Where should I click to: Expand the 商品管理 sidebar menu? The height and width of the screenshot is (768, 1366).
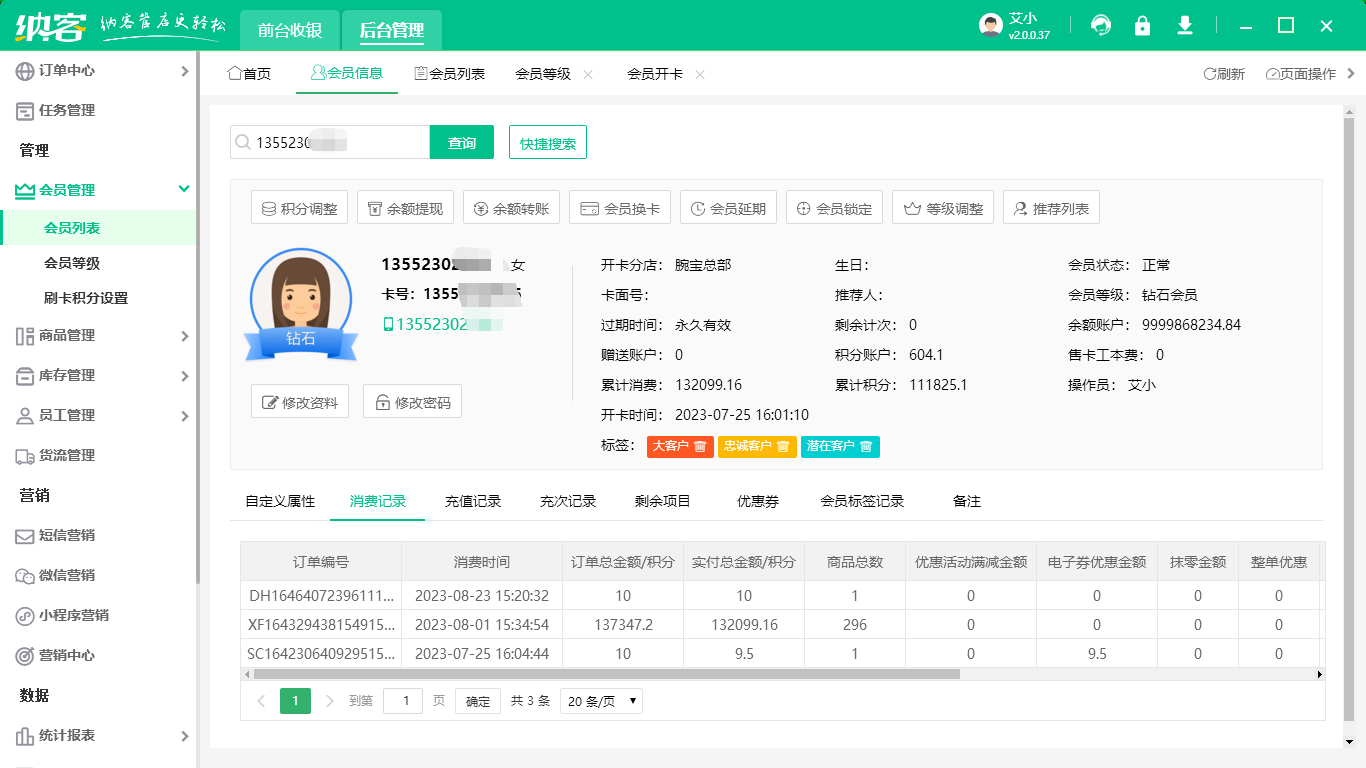[184, 336]
